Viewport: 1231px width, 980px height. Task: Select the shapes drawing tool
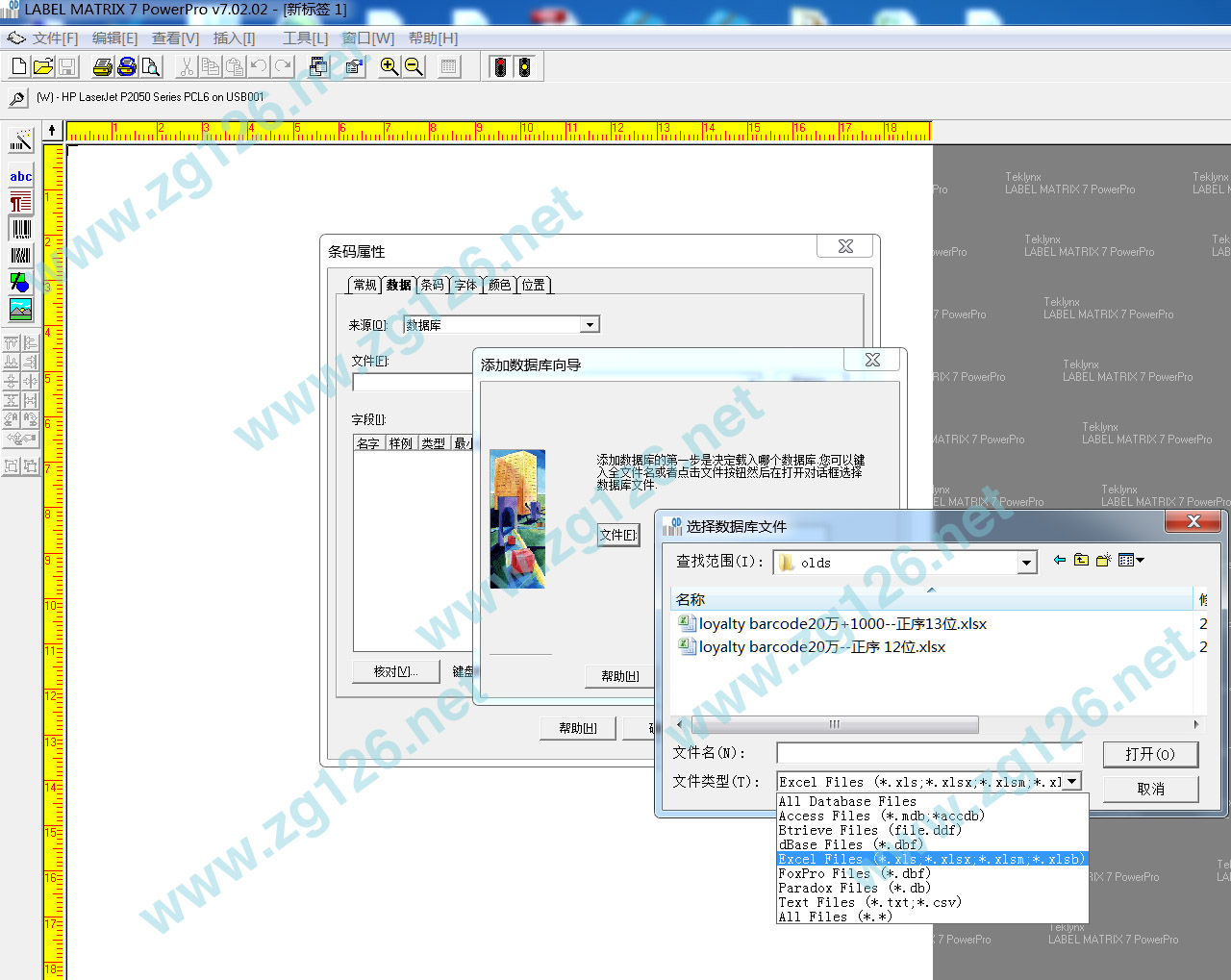pyautogui.click(x=20, y=282)
